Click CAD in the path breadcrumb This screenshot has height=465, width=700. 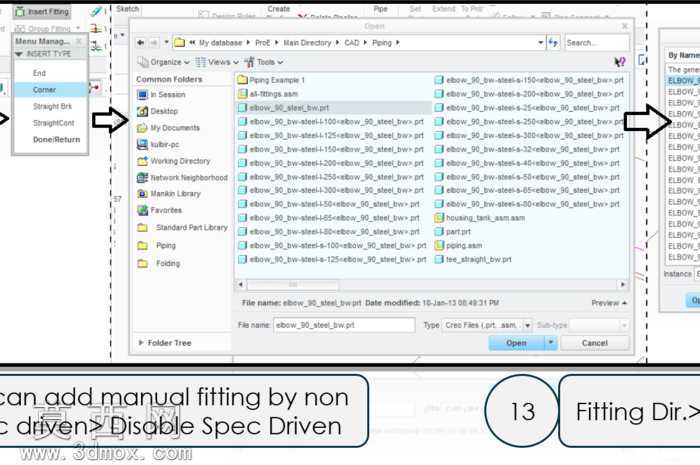(x=352, y=43)
